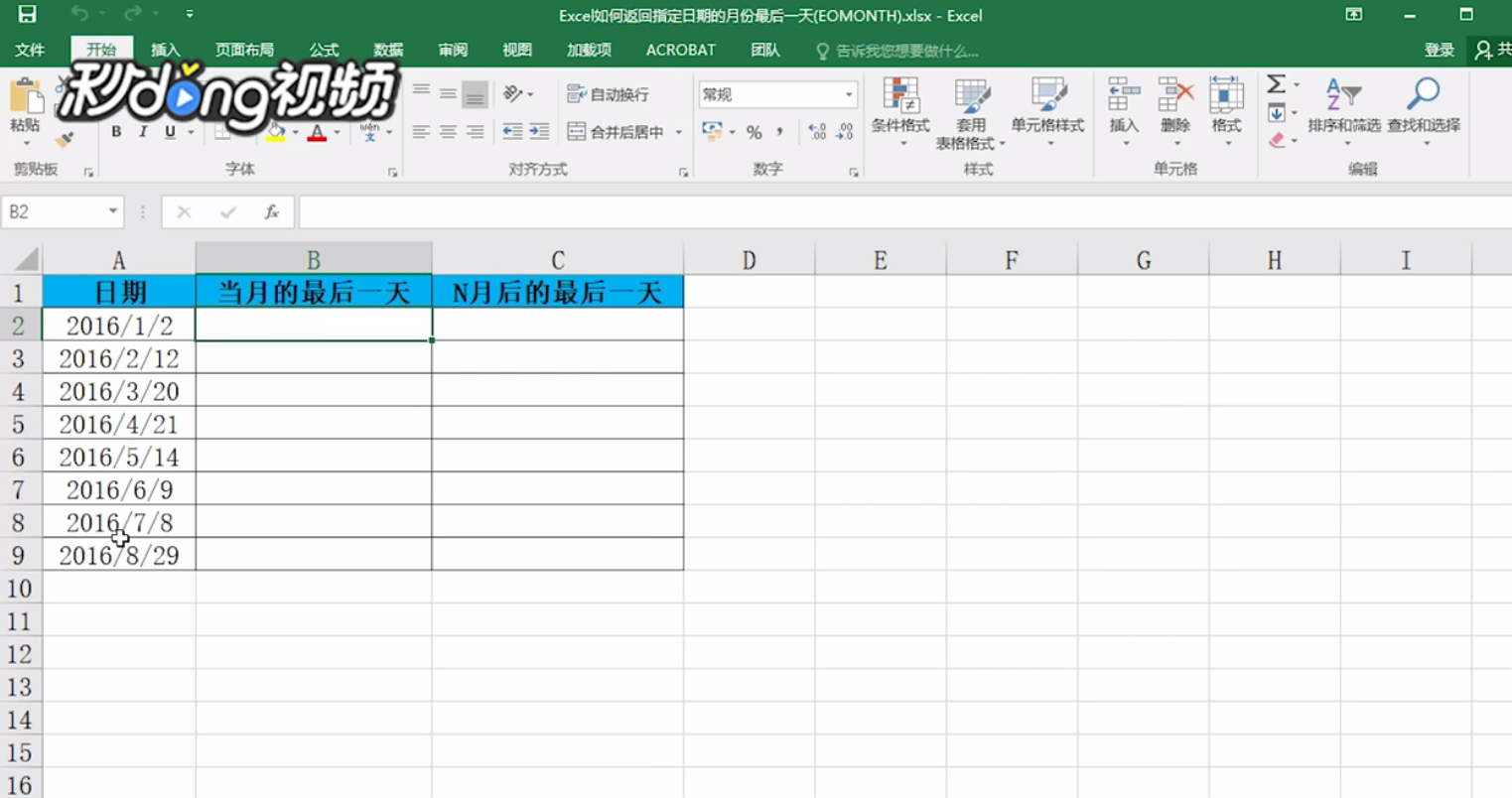Apply the percent style format
The width and height of the screenshot is (1512, 798).
click(756, 132)
